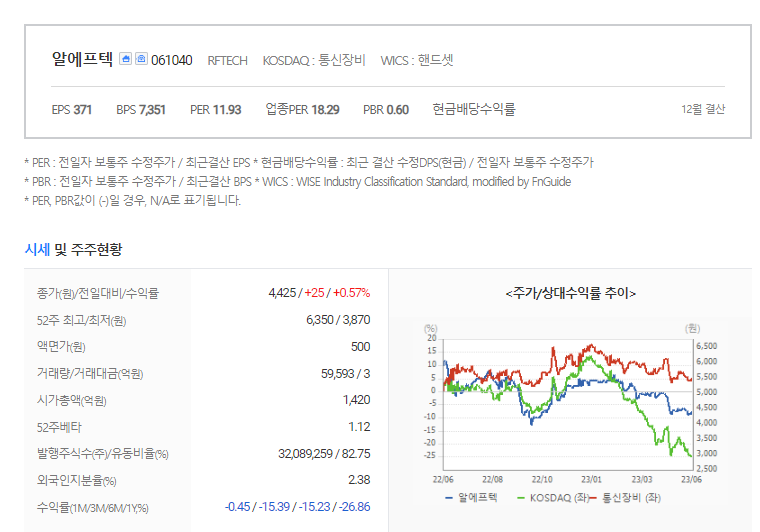Click the PBR 0.60 value
This screenshot has height=532, width=760.
(x=386, y=110)
